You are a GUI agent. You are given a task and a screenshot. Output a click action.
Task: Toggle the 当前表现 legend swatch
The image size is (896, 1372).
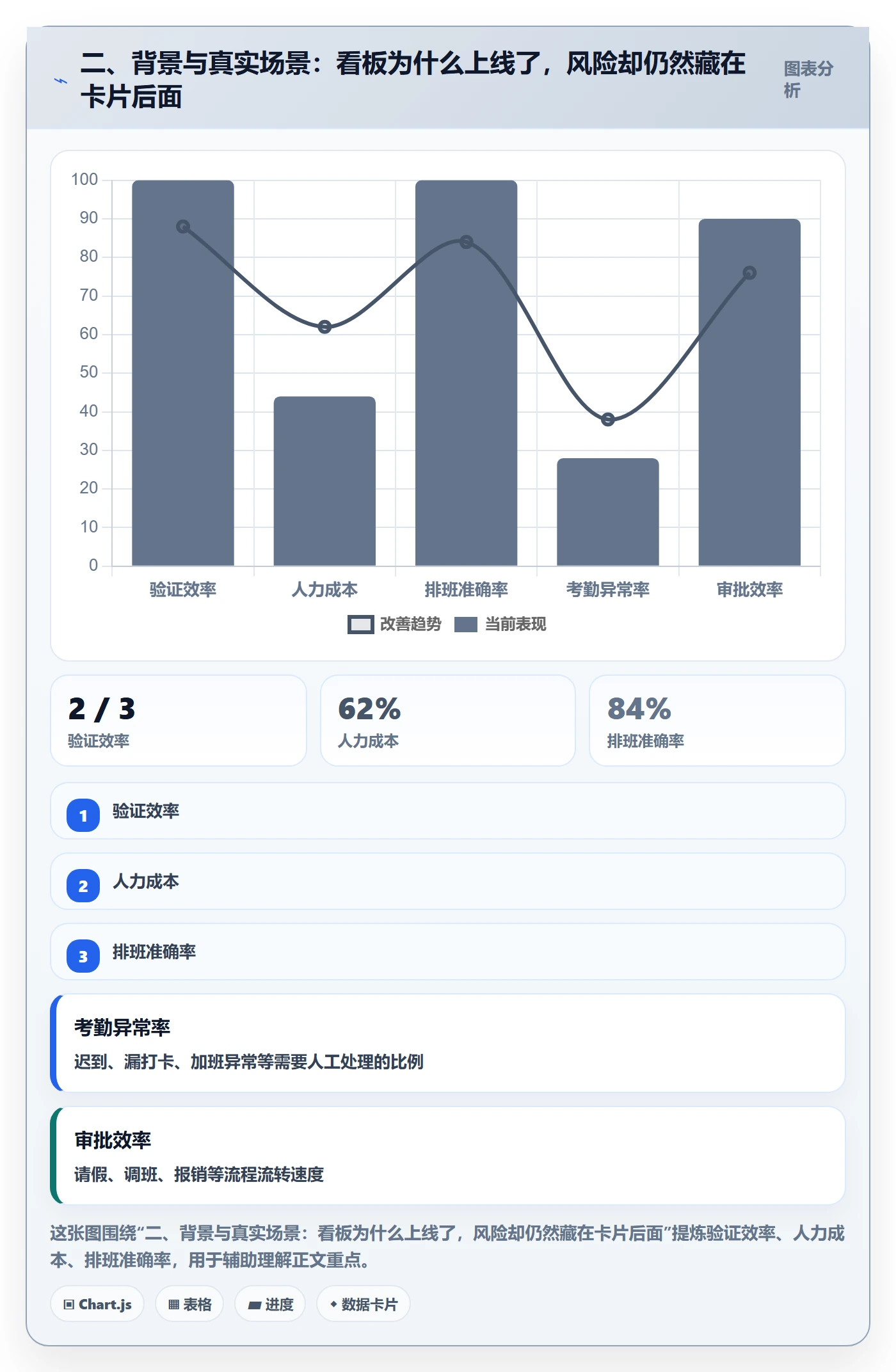pos(466,625)
